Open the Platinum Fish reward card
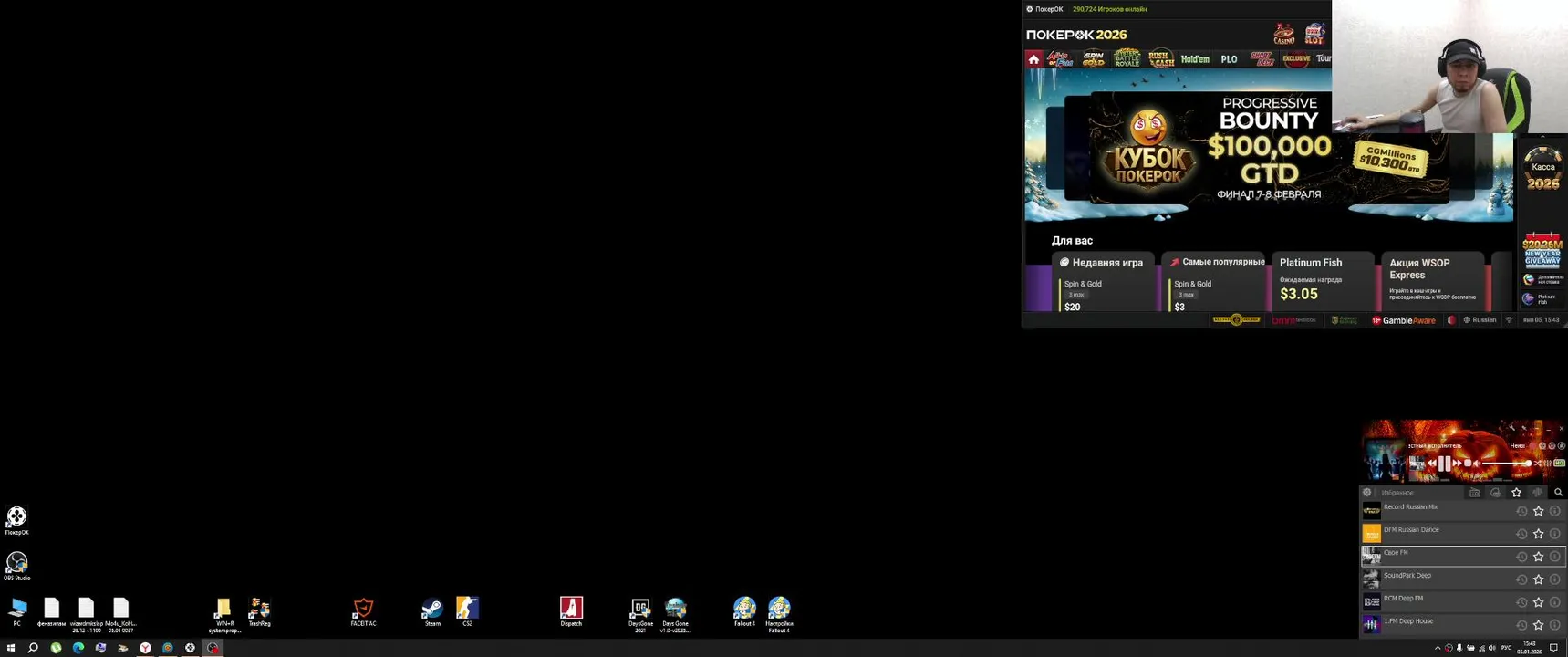The height and width of the screenshot is (657, 1568). coord(1322,283)
